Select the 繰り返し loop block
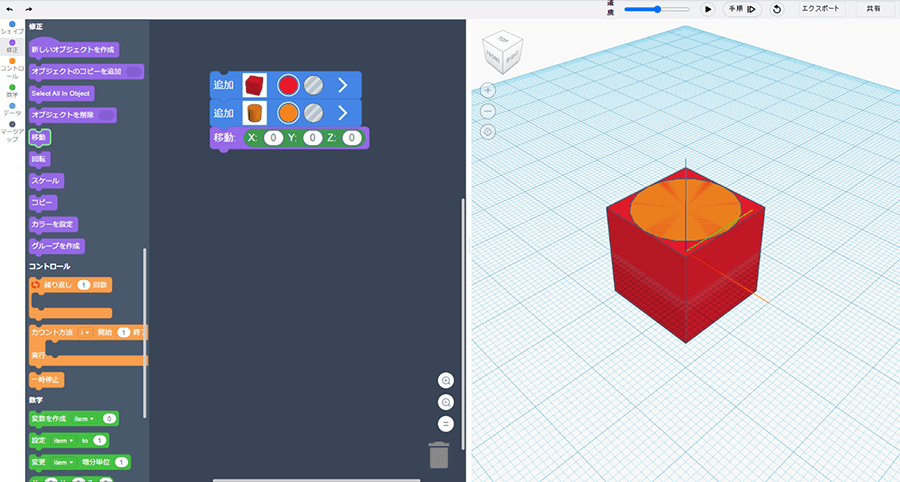This screenshot has width=900, height=482. 70,298
